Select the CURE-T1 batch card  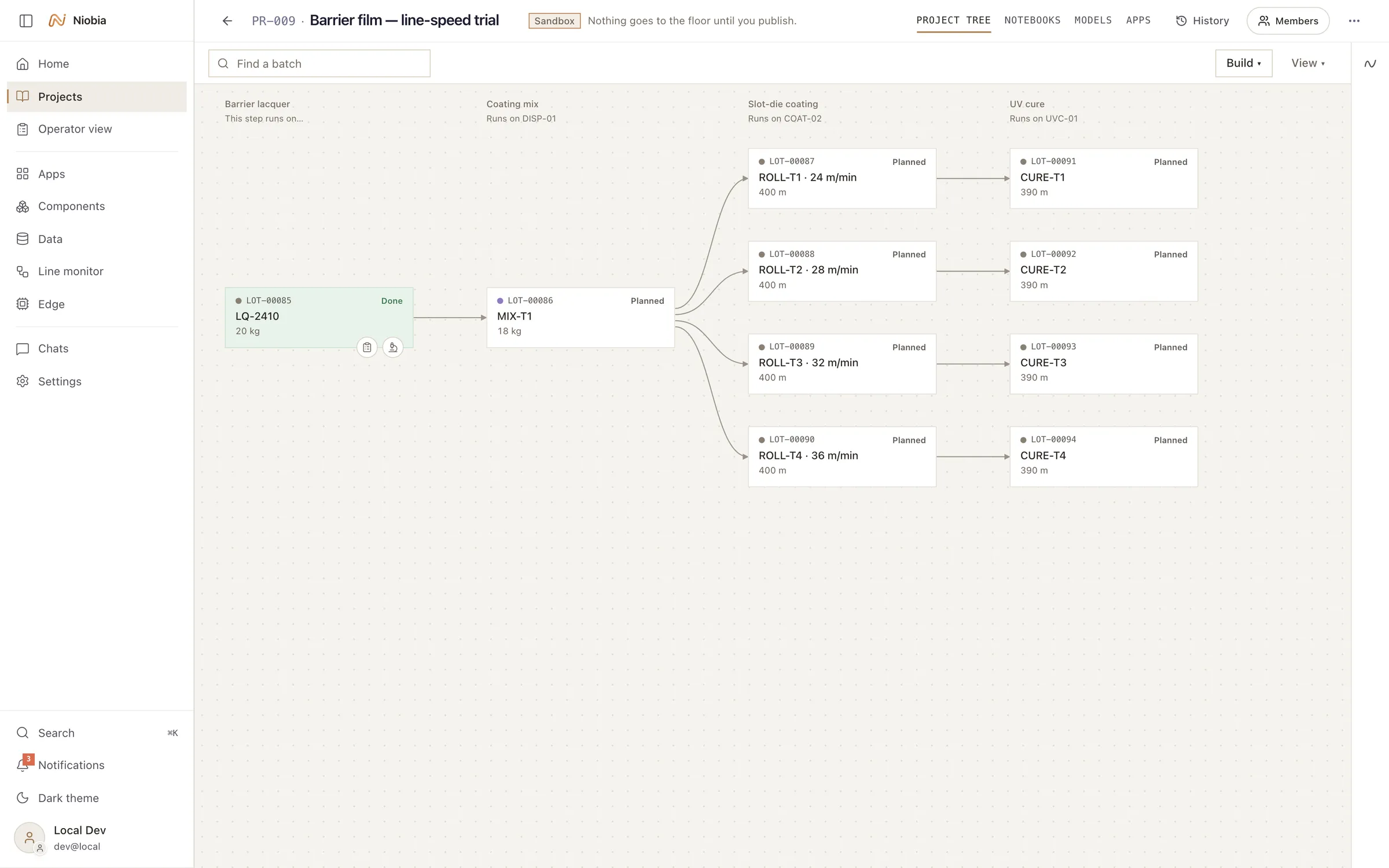tap(1104, 179)
